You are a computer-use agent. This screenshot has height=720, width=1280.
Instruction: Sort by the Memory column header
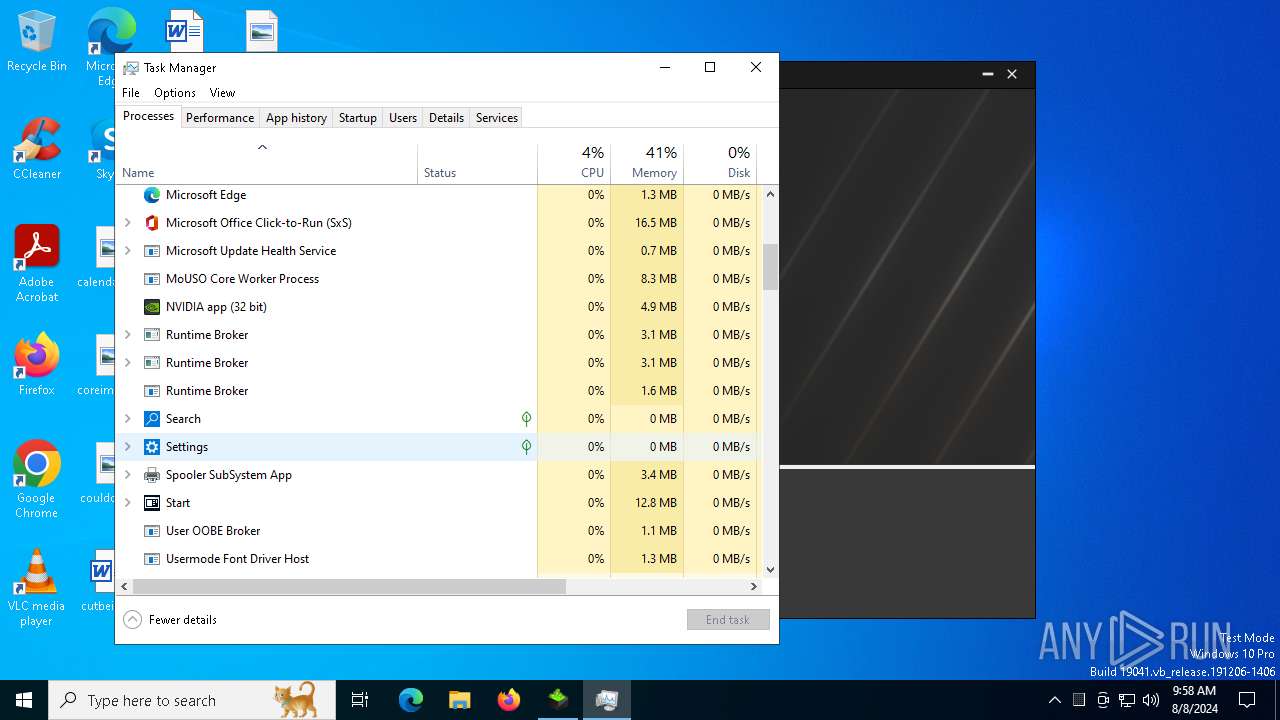click(647, 164)
